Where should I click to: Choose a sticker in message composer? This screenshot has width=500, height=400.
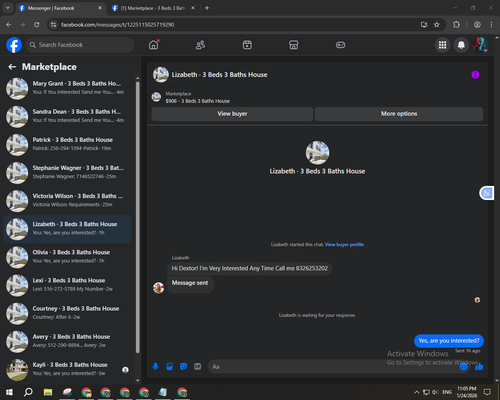tap(183, 367)
